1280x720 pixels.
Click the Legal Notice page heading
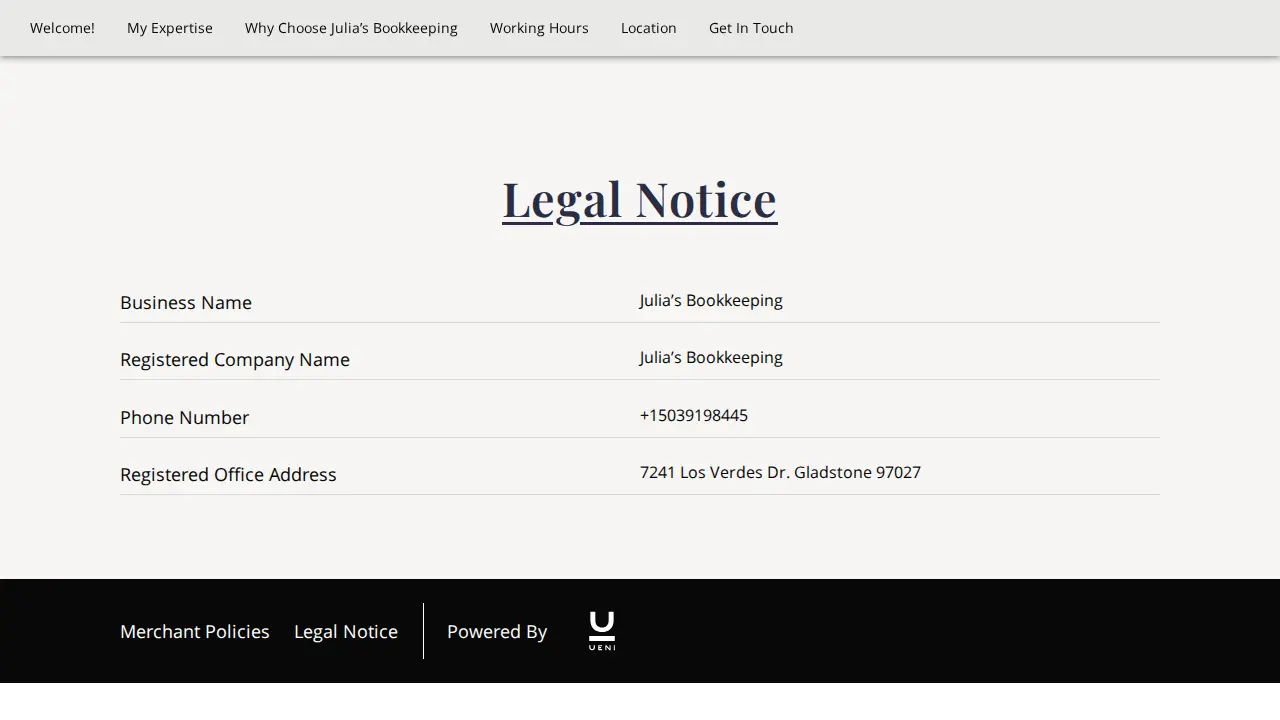point(640,199)
